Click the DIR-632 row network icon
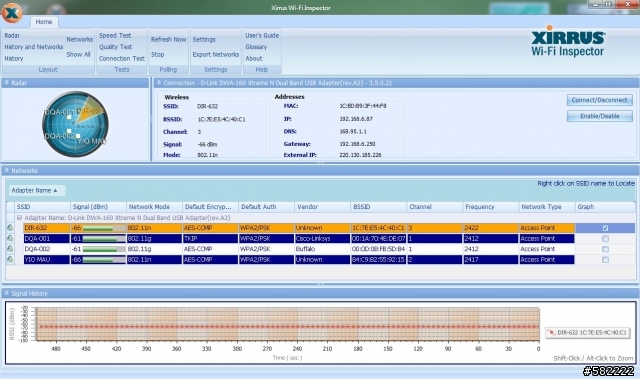This screenshot has height=379, width=640. click(x=10, y=228)
